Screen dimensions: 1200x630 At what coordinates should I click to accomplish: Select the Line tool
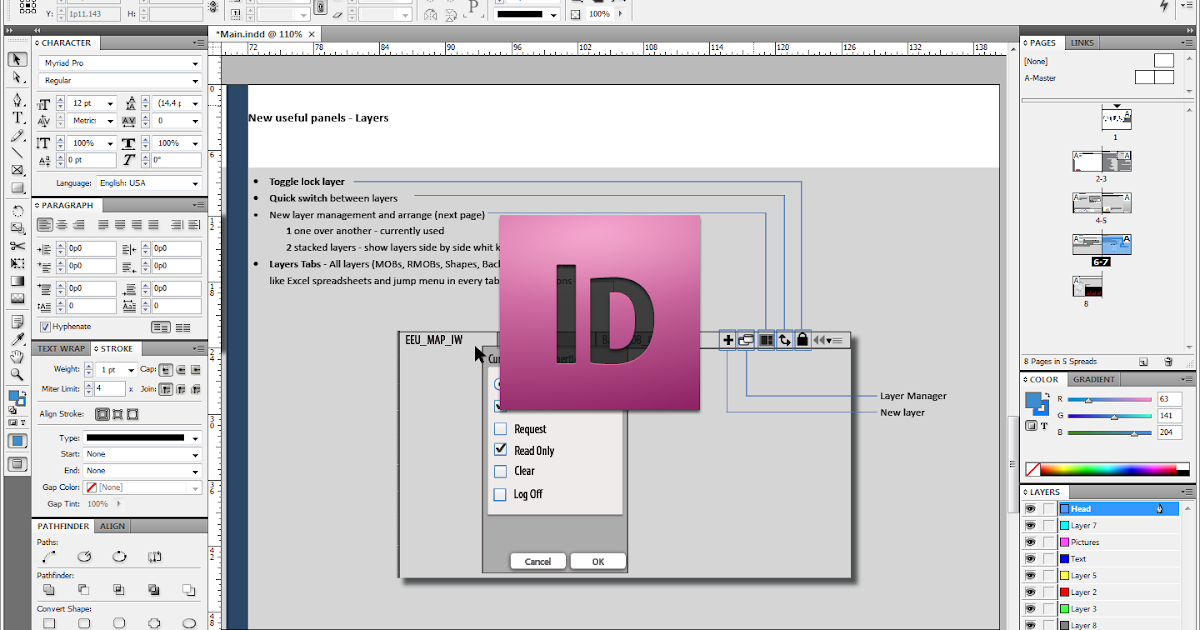(17, 152)
